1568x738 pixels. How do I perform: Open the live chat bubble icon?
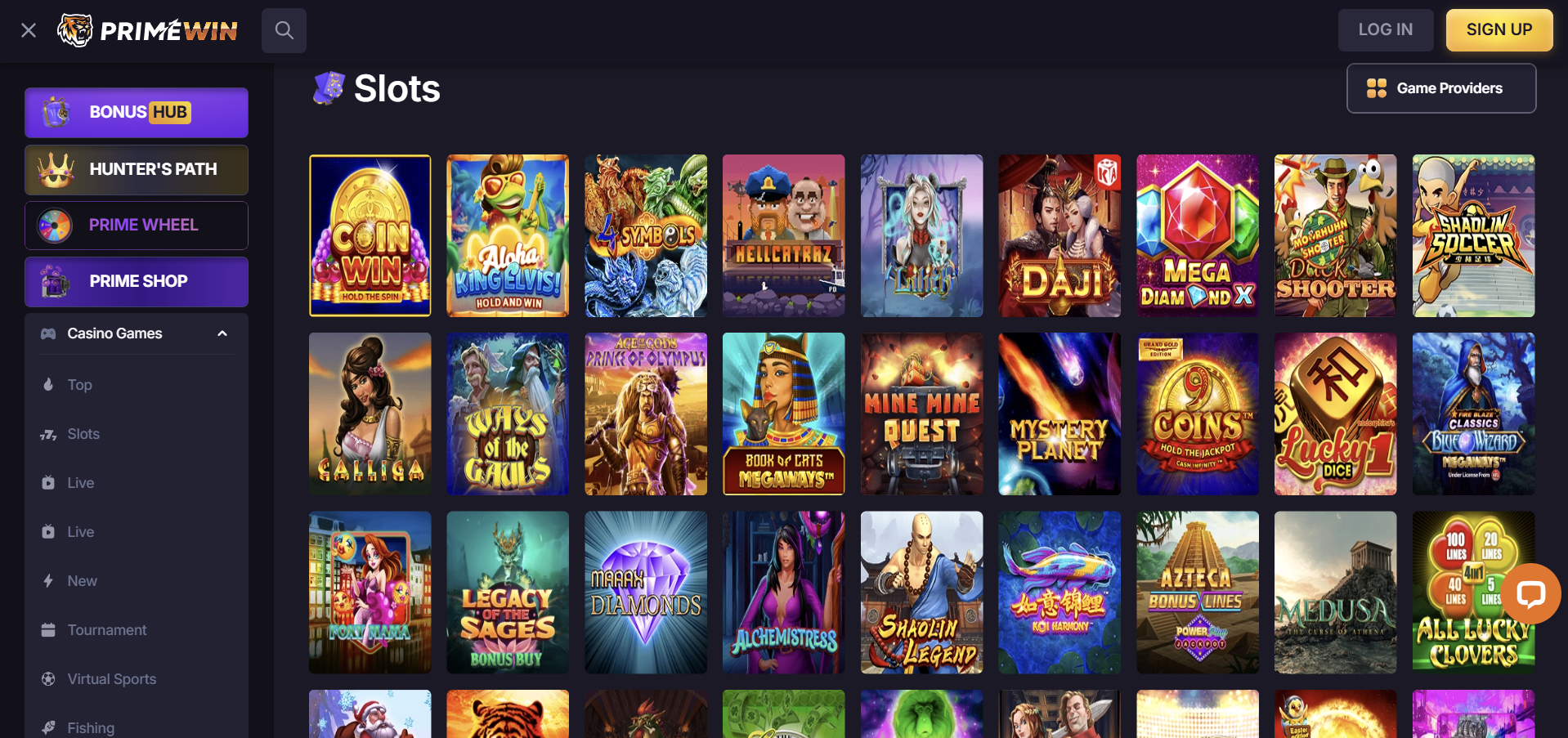(x=1530, y=593)
